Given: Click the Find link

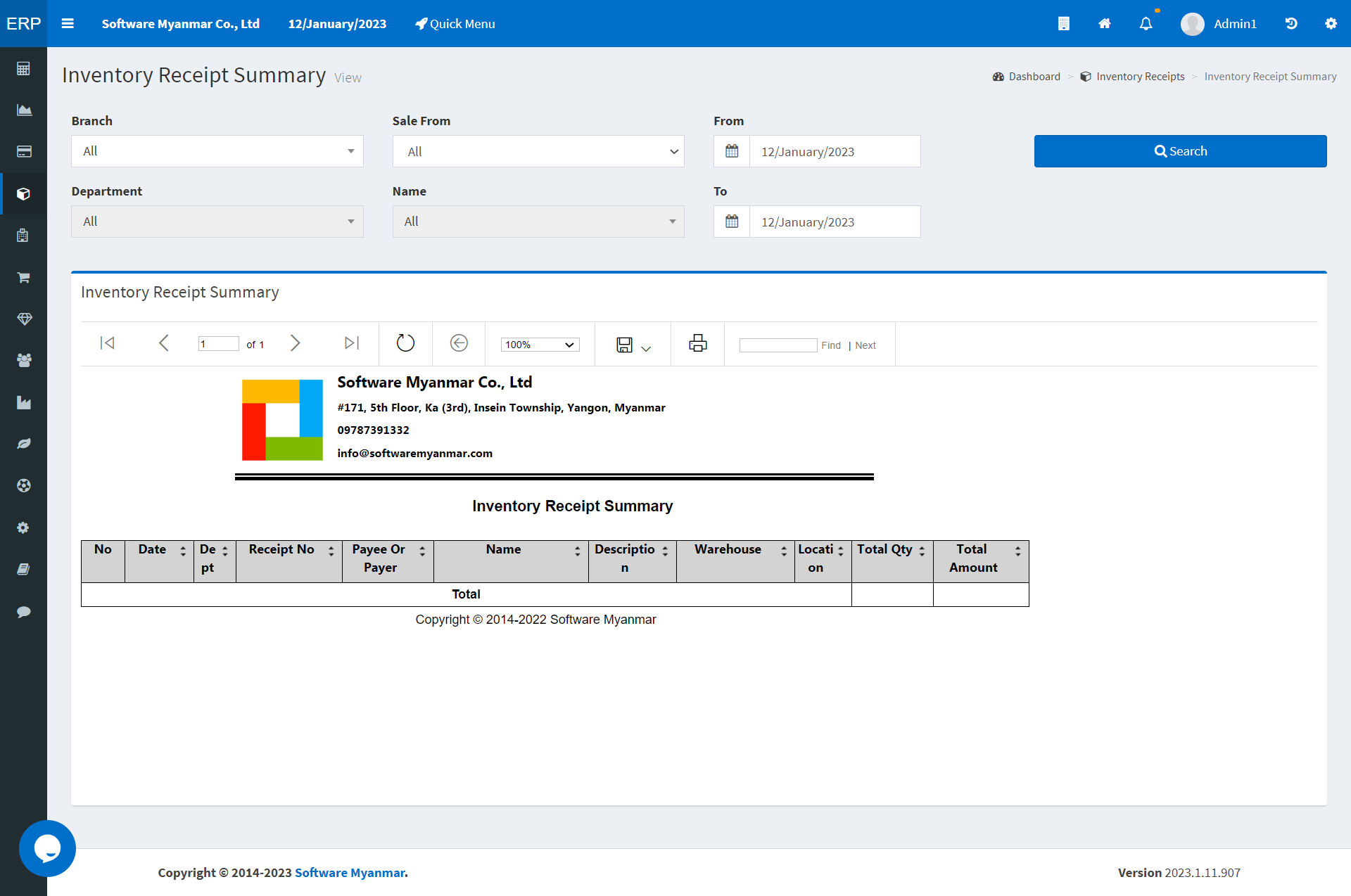Looking at the screenshot, I should pos(831,345).
